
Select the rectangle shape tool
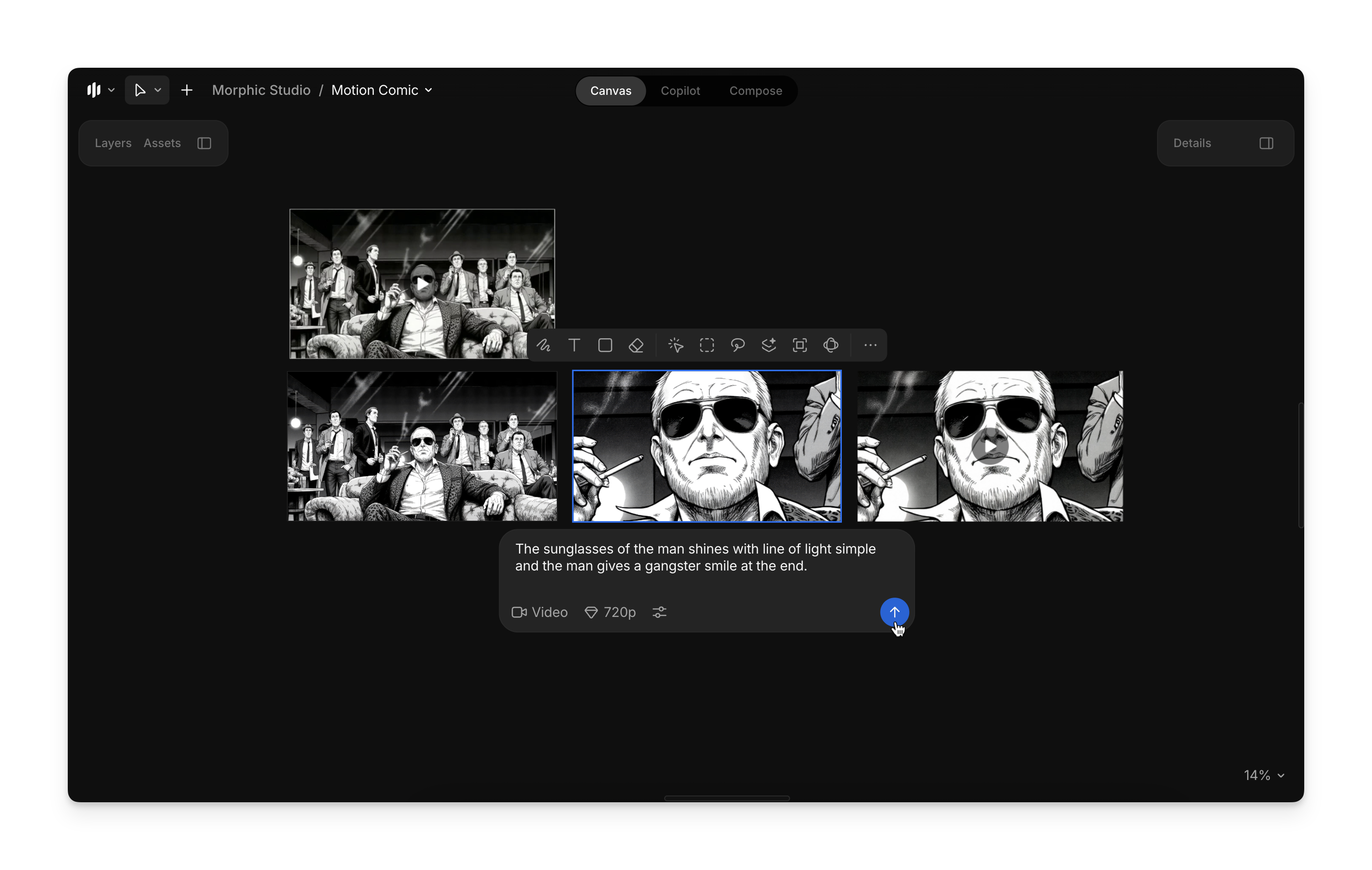click(x=605, y=345)
